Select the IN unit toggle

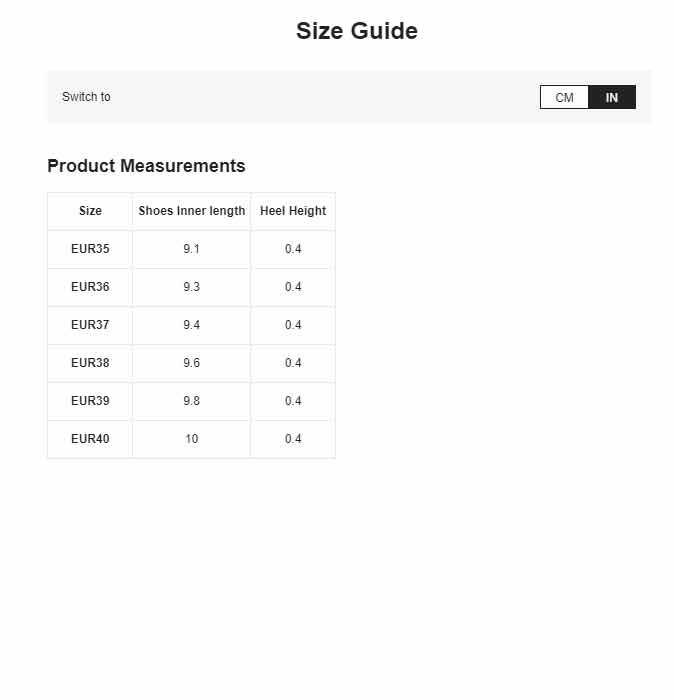(612, 97)
